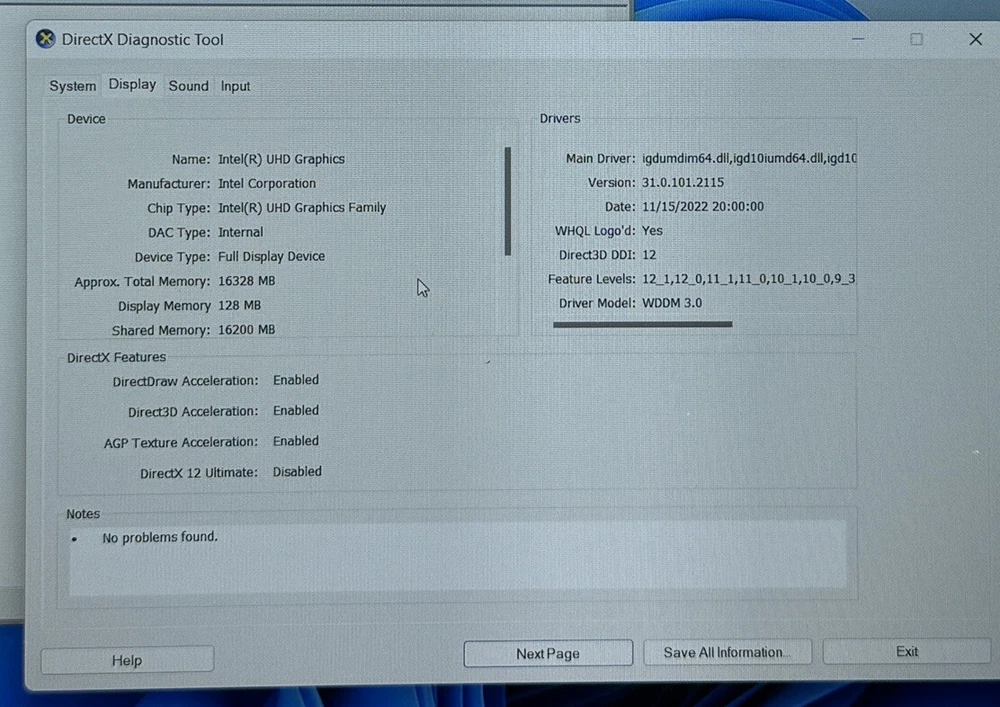
Task: Select the Display tab
Action: pyautogui.click(x=132, y=85)
